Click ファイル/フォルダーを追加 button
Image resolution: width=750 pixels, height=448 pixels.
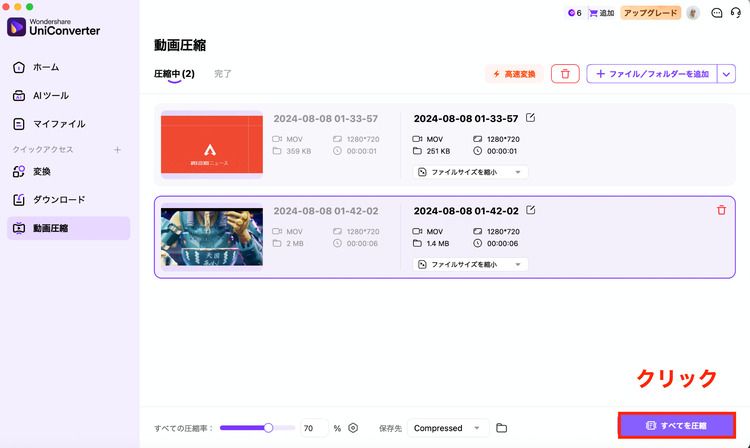point(652,74)
